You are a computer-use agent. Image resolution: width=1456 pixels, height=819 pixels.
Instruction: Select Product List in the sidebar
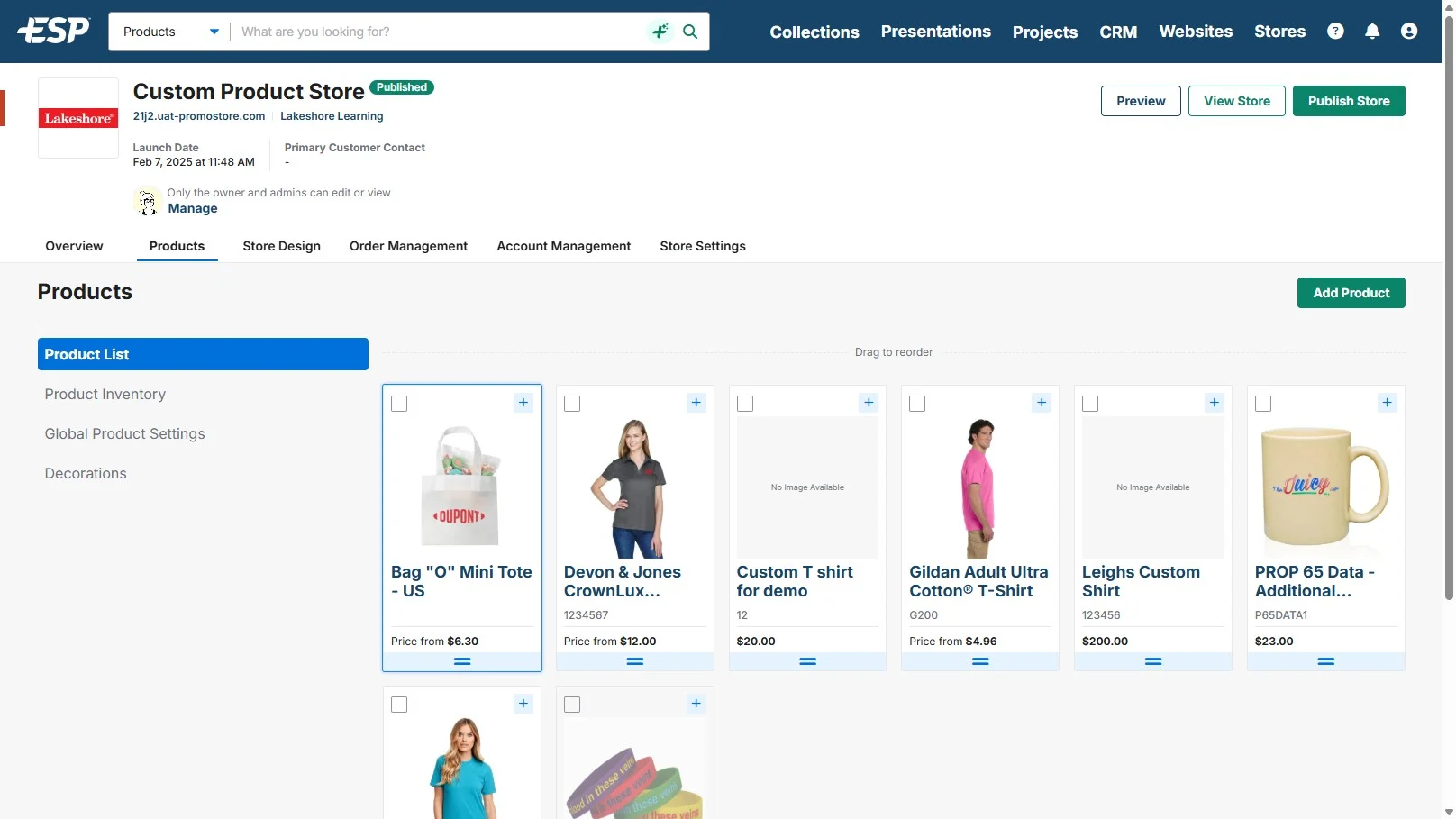tap(203, 354)
